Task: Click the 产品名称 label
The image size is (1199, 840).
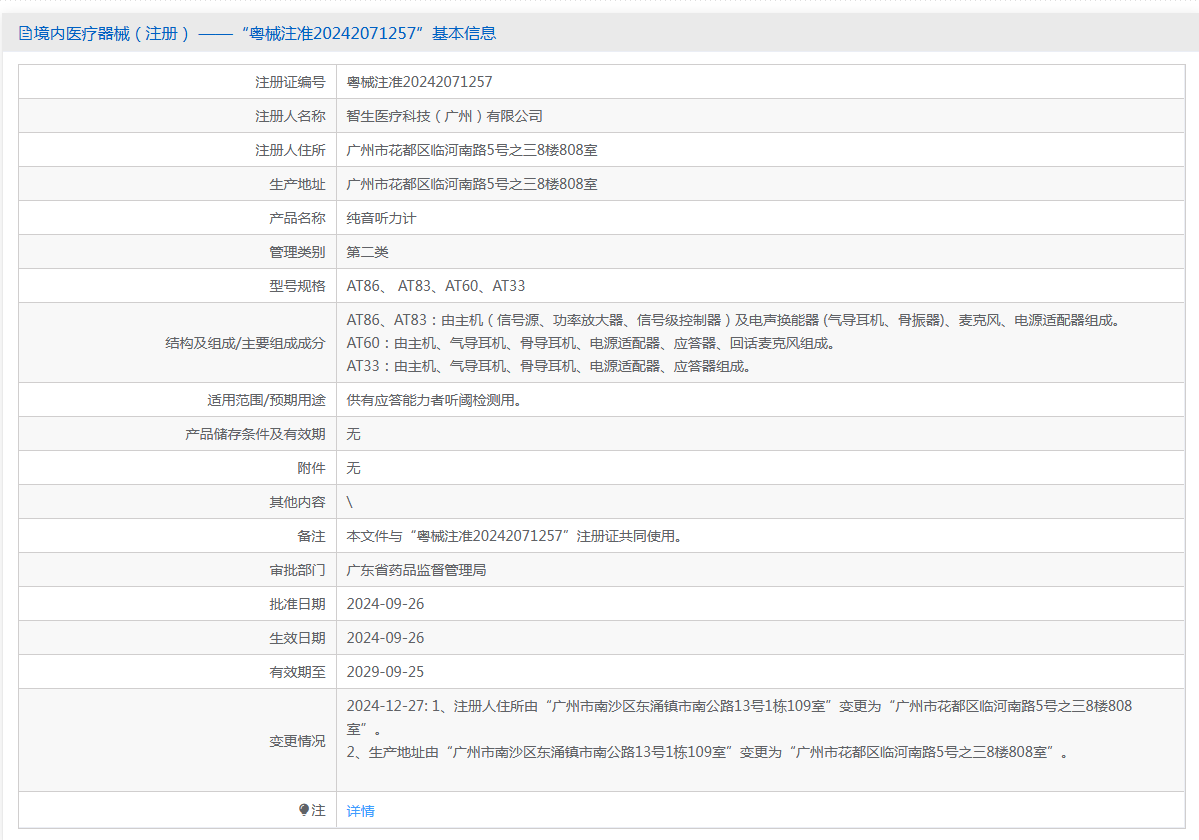Action: 297,219
